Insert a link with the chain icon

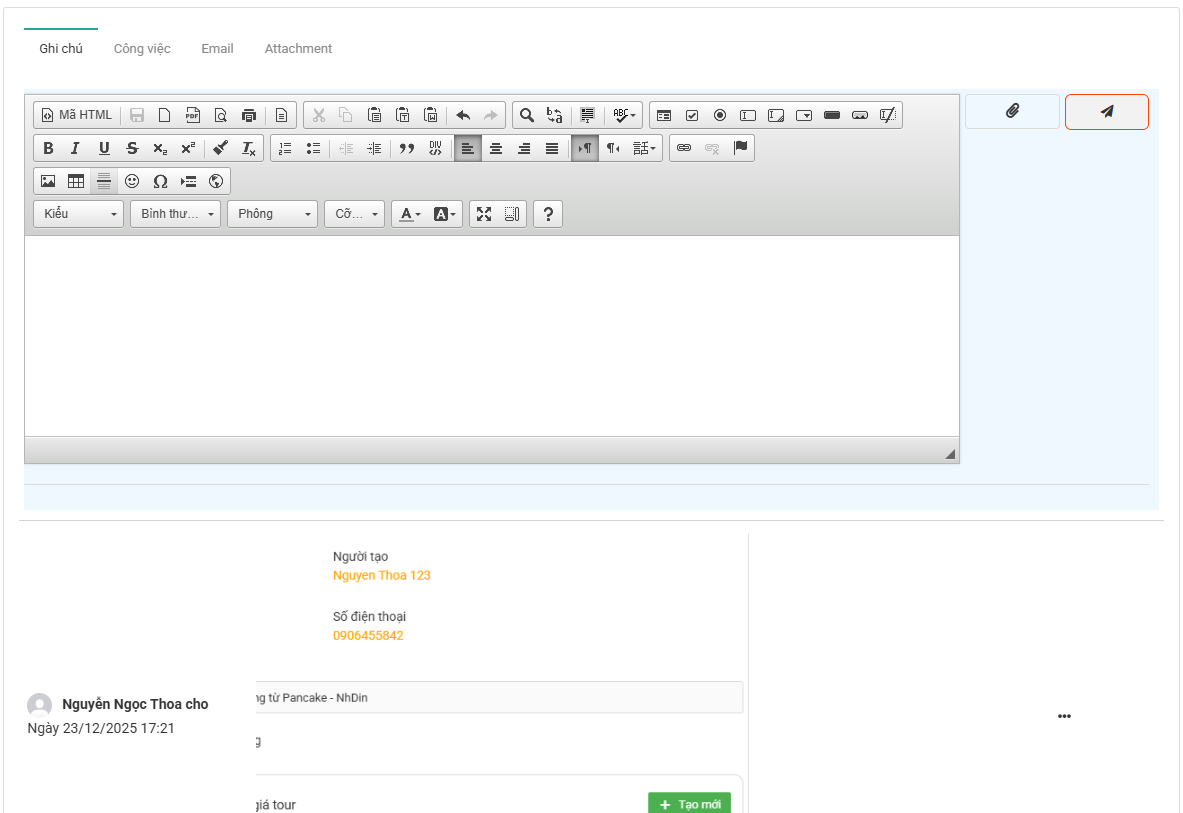684,148
